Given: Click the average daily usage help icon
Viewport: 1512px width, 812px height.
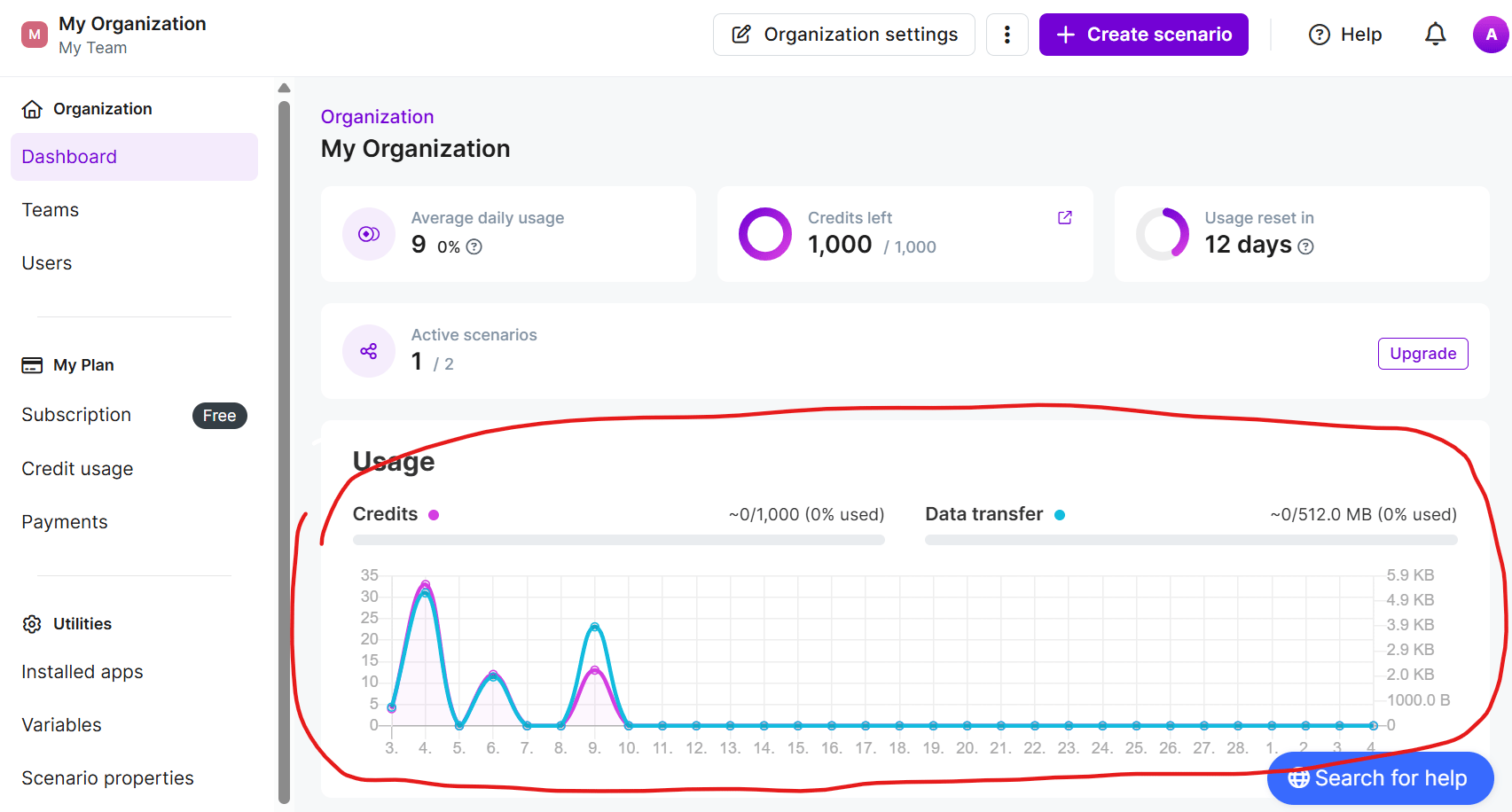Looking at the screenshot, I should pyautogui.click(x=474, y=247).
